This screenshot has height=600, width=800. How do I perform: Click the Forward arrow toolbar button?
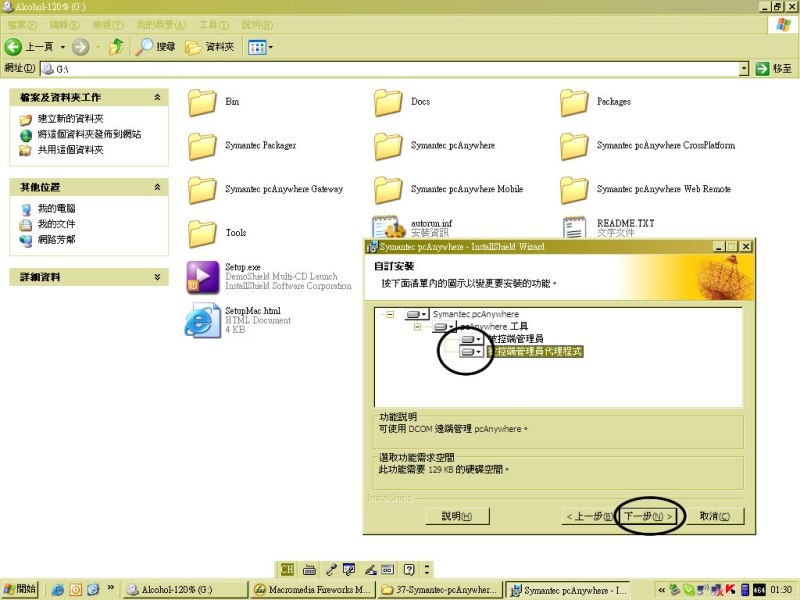click(x=80, y=47)
